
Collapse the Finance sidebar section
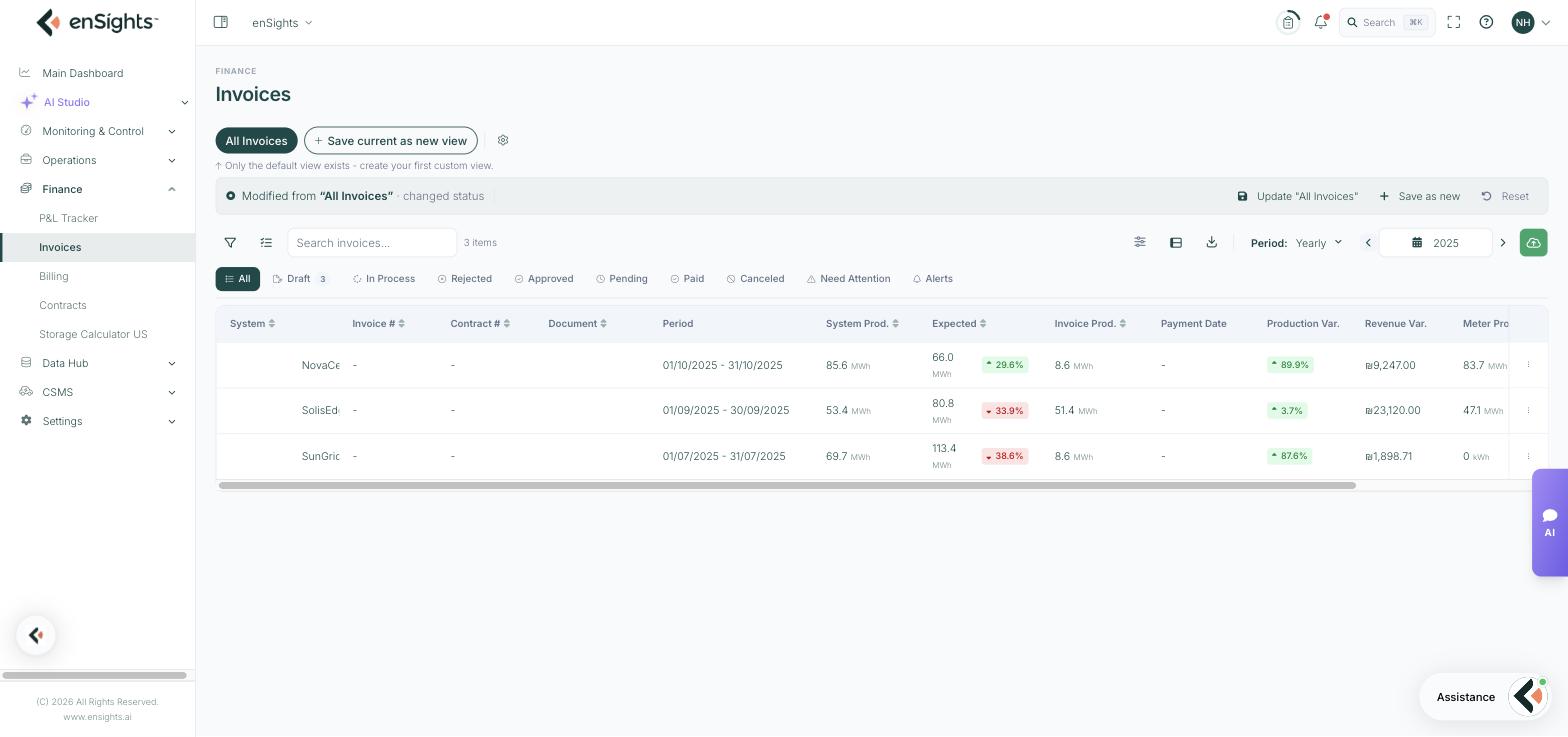pyautogui.click(x=97, y=189)
